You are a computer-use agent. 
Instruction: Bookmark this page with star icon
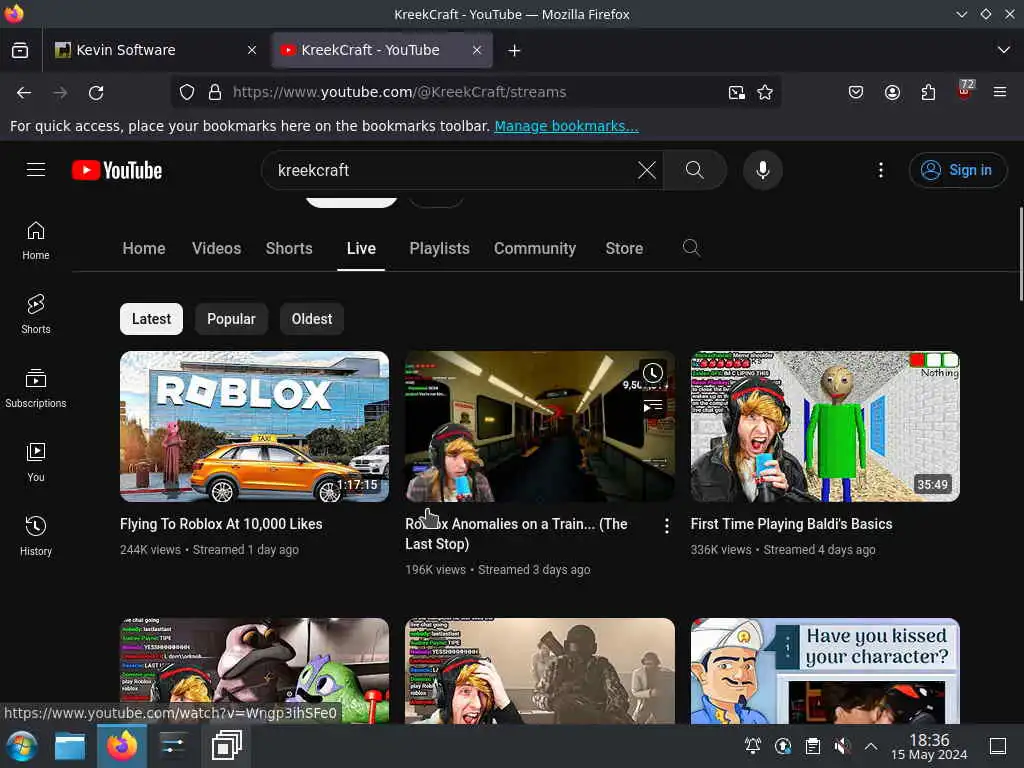(x=765, y=93)
